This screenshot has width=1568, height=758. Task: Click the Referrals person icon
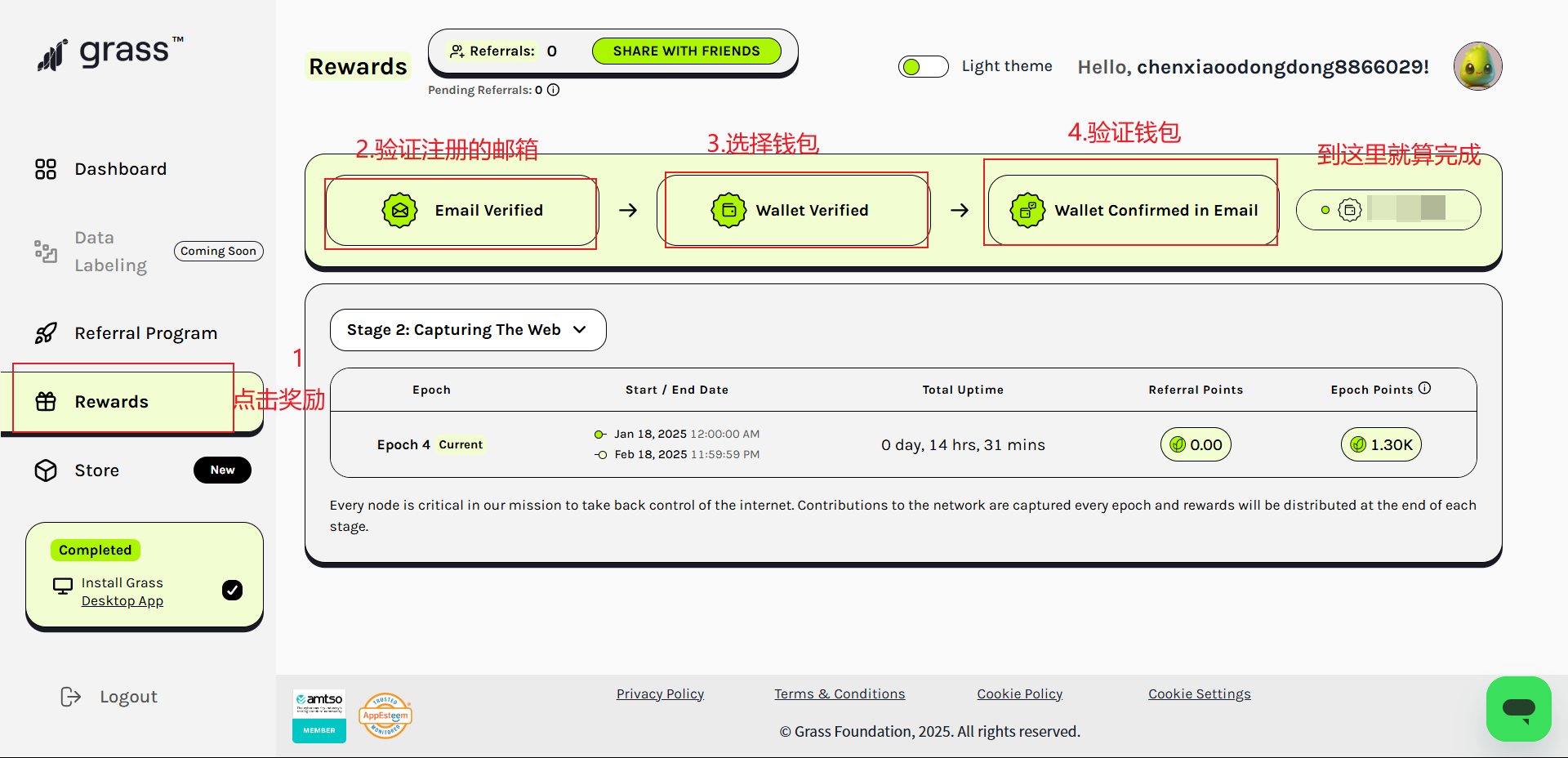(x=457, y=51)
